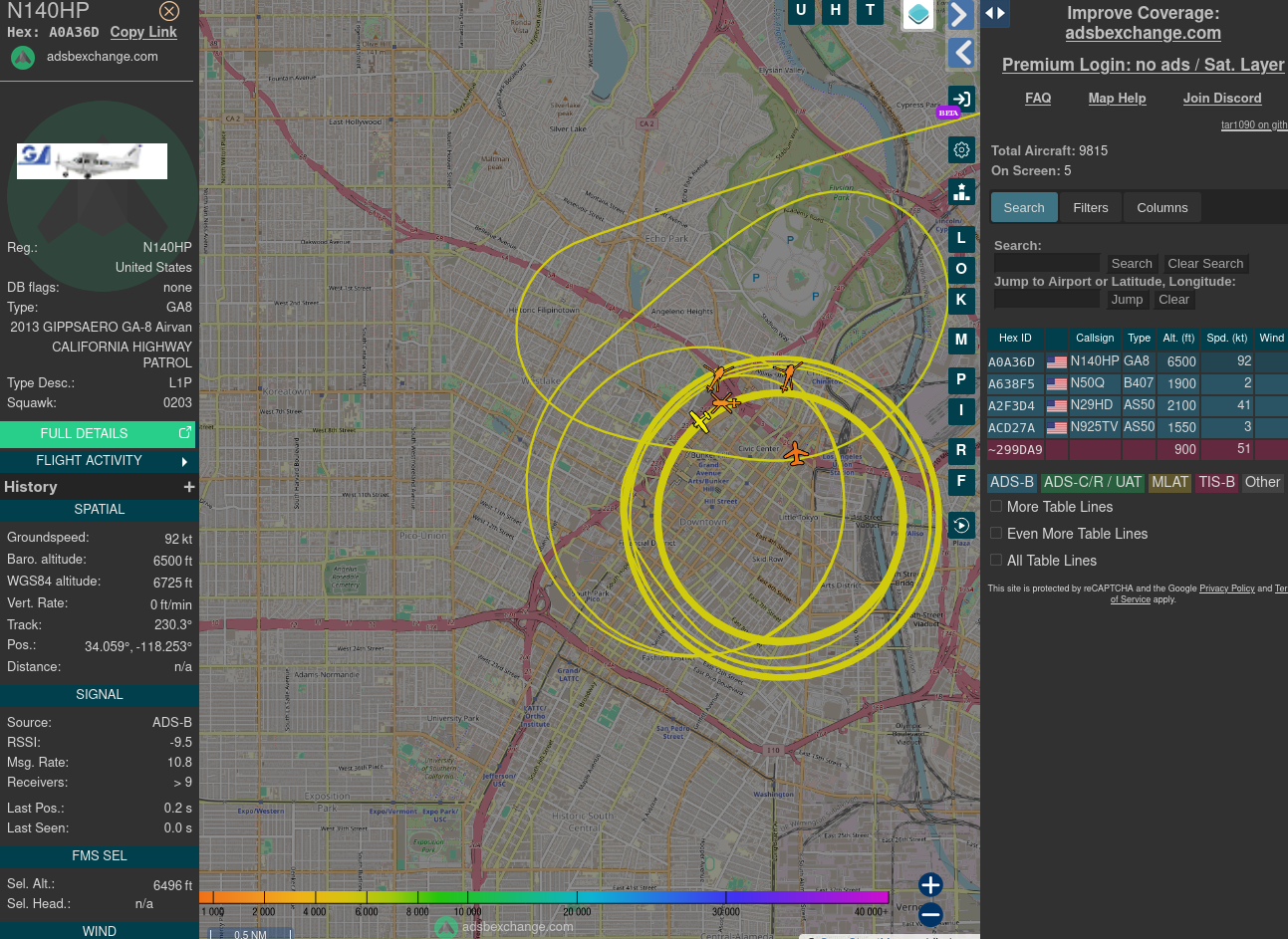Select the yellow aircraft icon on the map
The width and height of the screenshot is (1288, 939).
(701, 421)
